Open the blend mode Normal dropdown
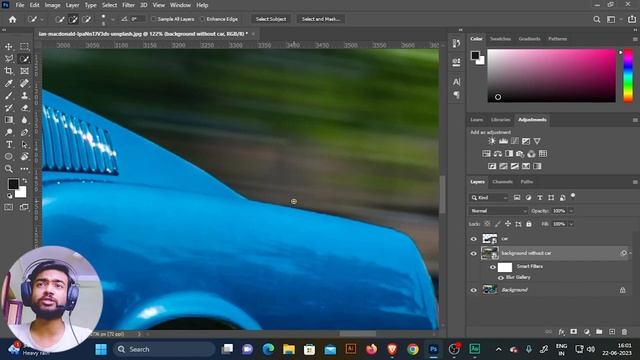 coord(498,211)
